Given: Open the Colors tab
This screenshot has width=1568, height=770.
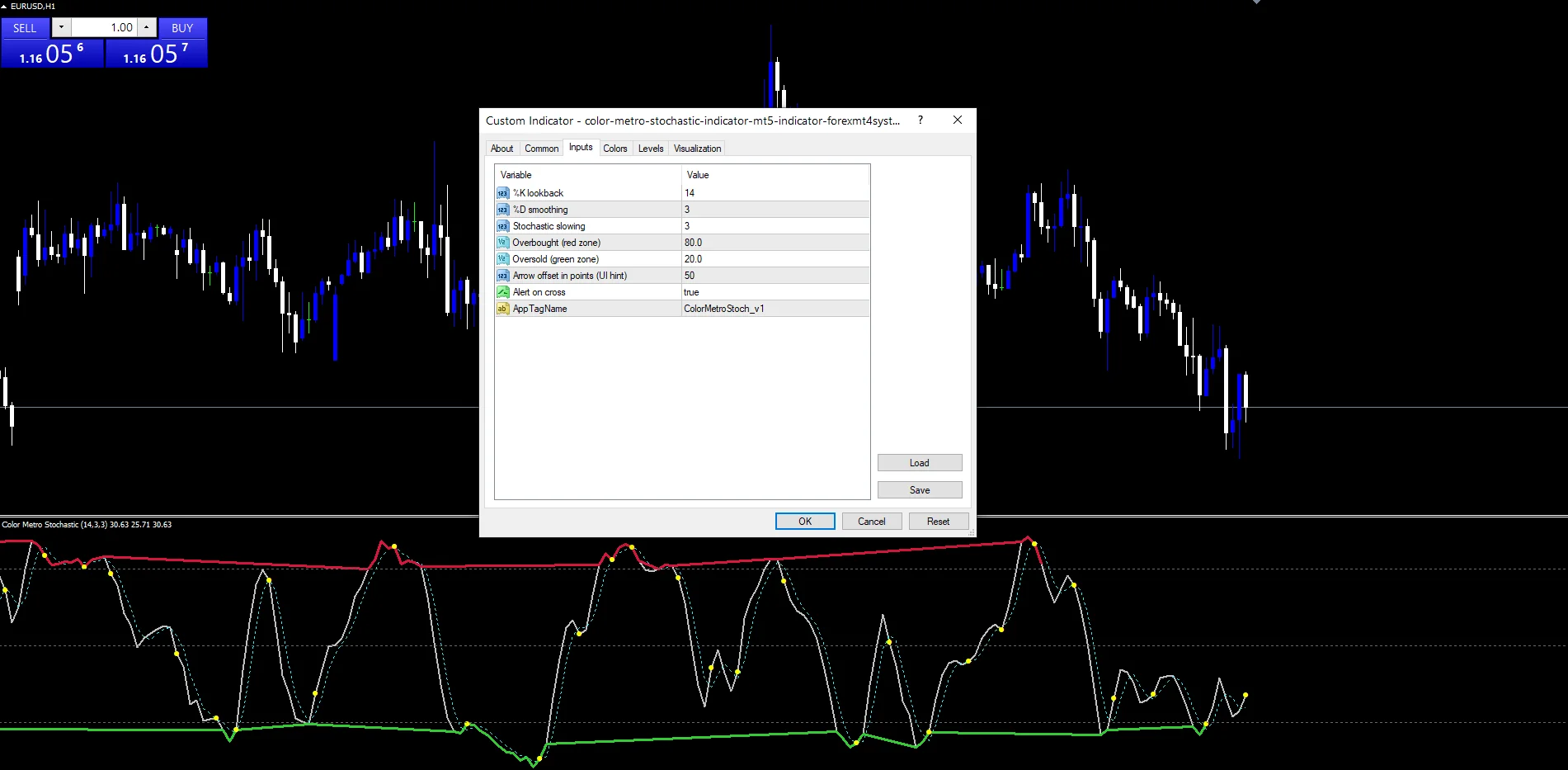Looking at the screenshot, I should (x=615, y=149).
